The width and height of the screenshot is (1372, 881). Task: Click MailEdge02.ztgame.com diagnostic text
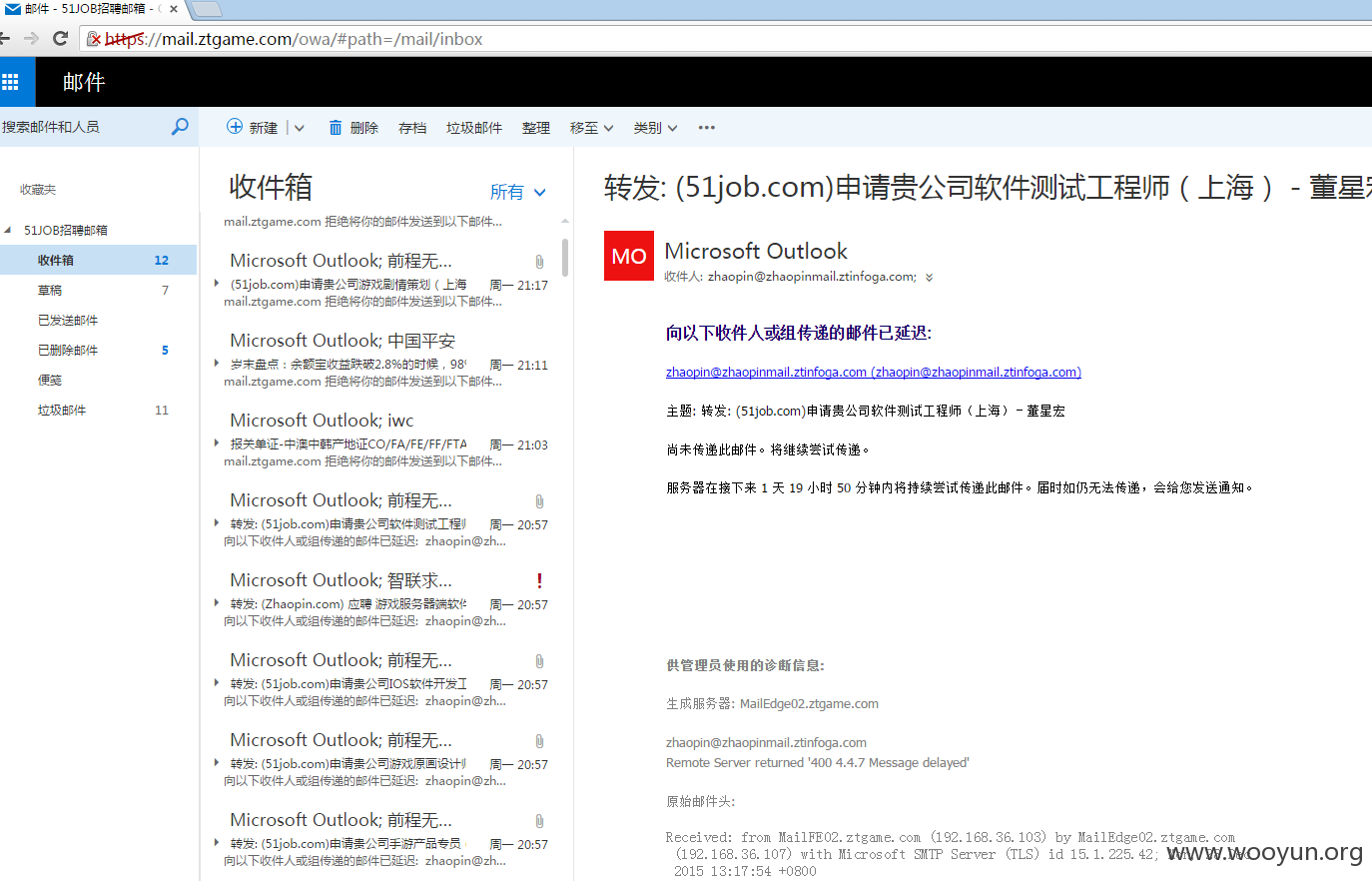(809, 704)
